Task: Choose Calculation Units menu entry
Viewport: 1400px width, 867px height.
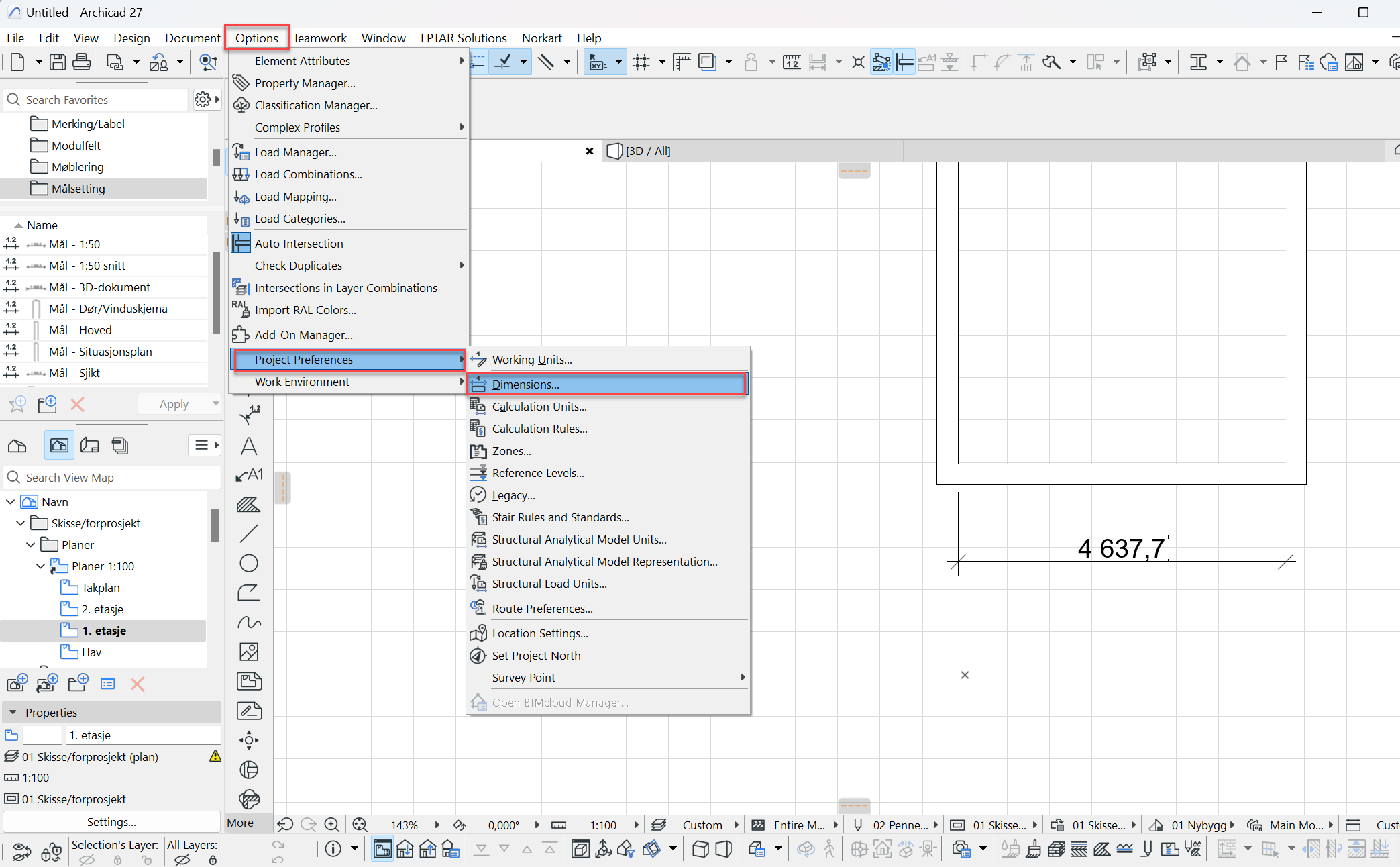Action: coord(539,407)
